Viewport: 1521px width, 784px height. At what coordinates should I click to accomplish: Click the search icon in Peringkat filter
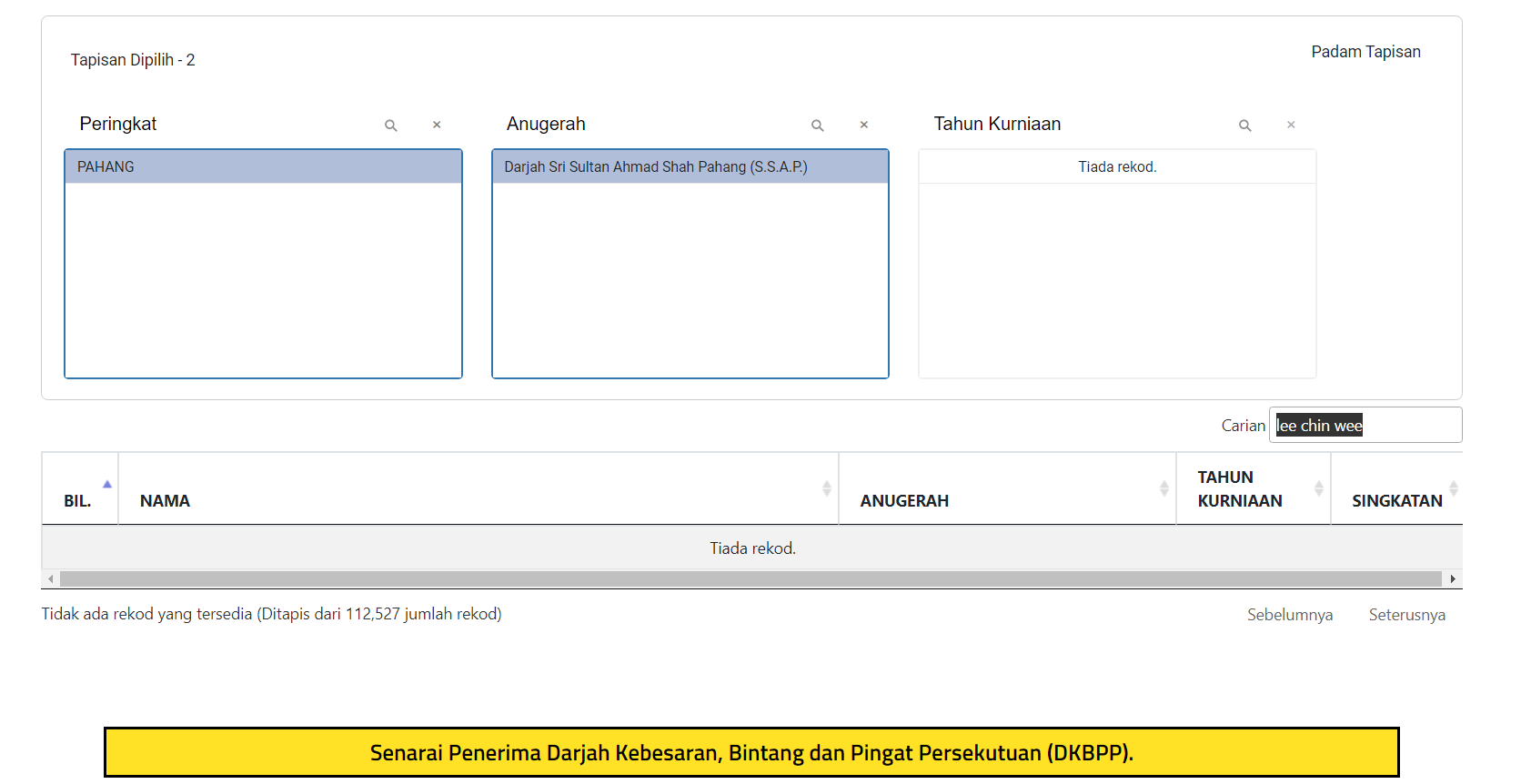click(390, 126)
